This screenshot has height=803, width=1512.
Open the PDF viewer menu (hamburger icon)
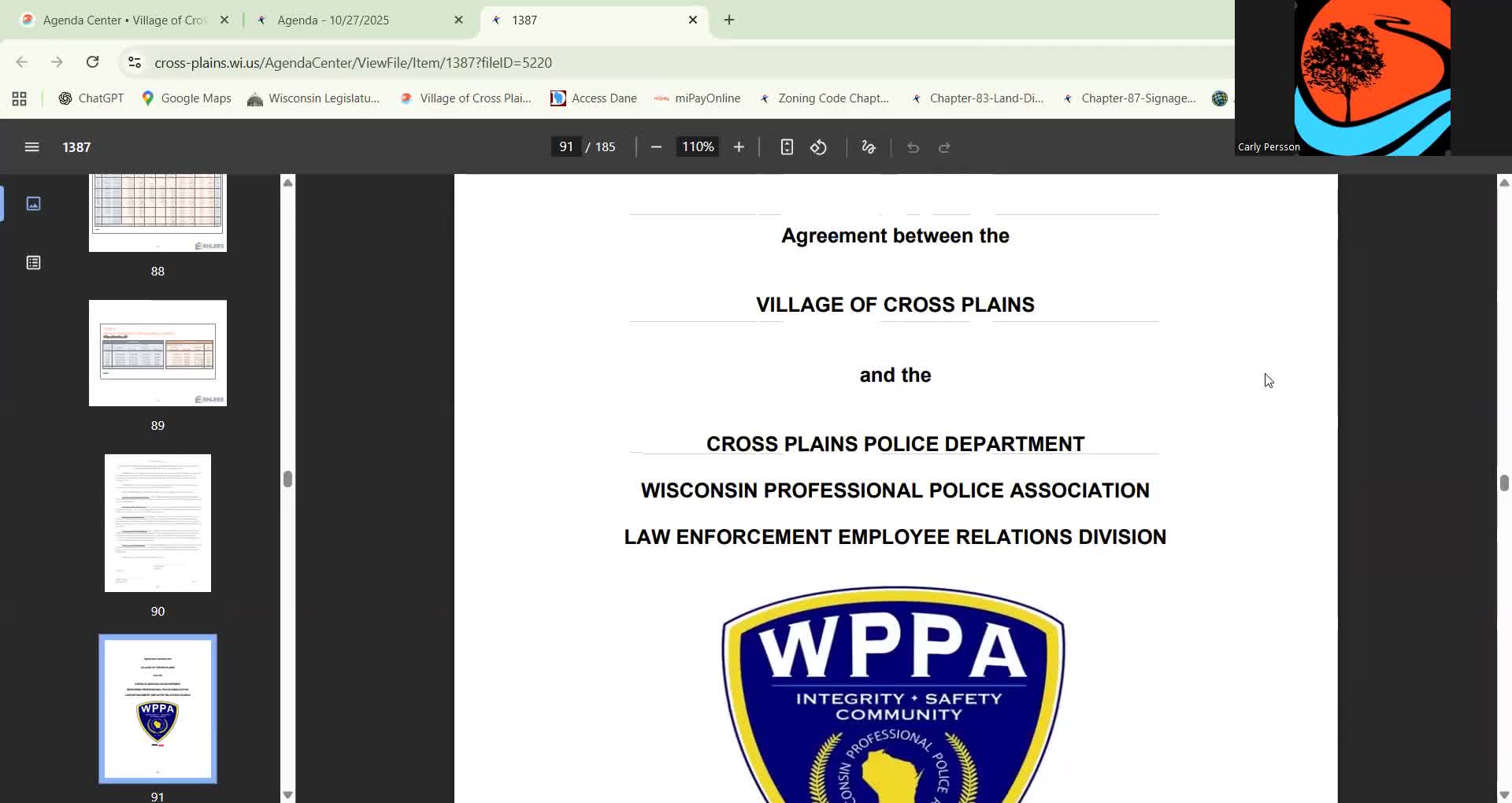pyautogui.click(x=31, y=146)
